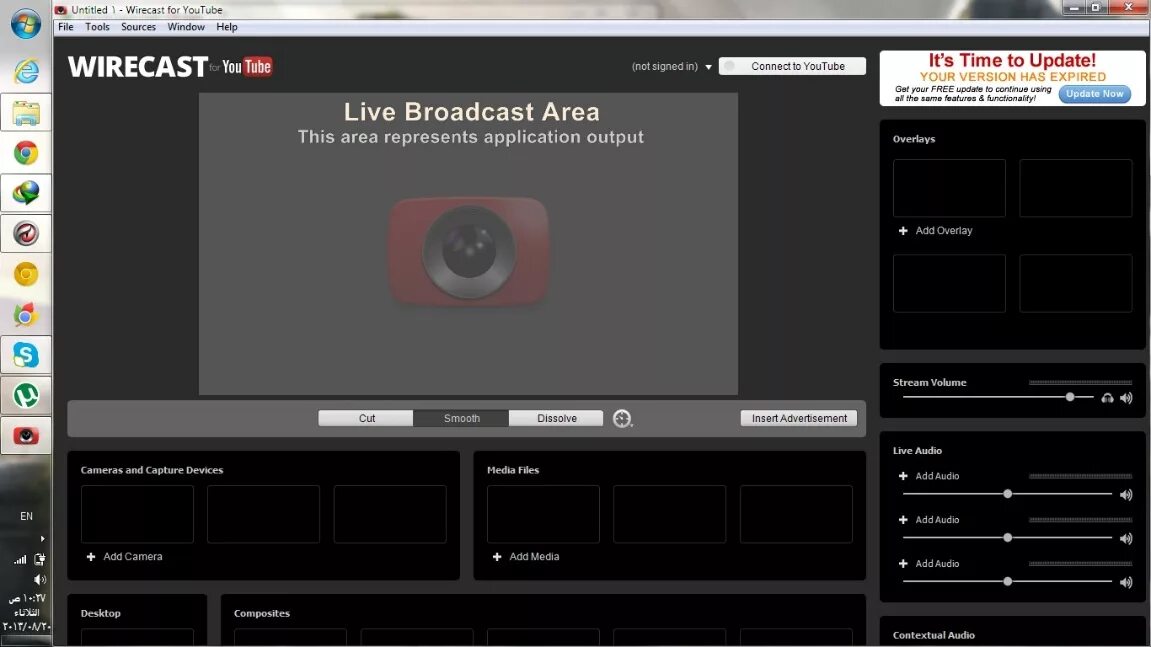Open uTorrent from the taskbar

pos(26,396)
